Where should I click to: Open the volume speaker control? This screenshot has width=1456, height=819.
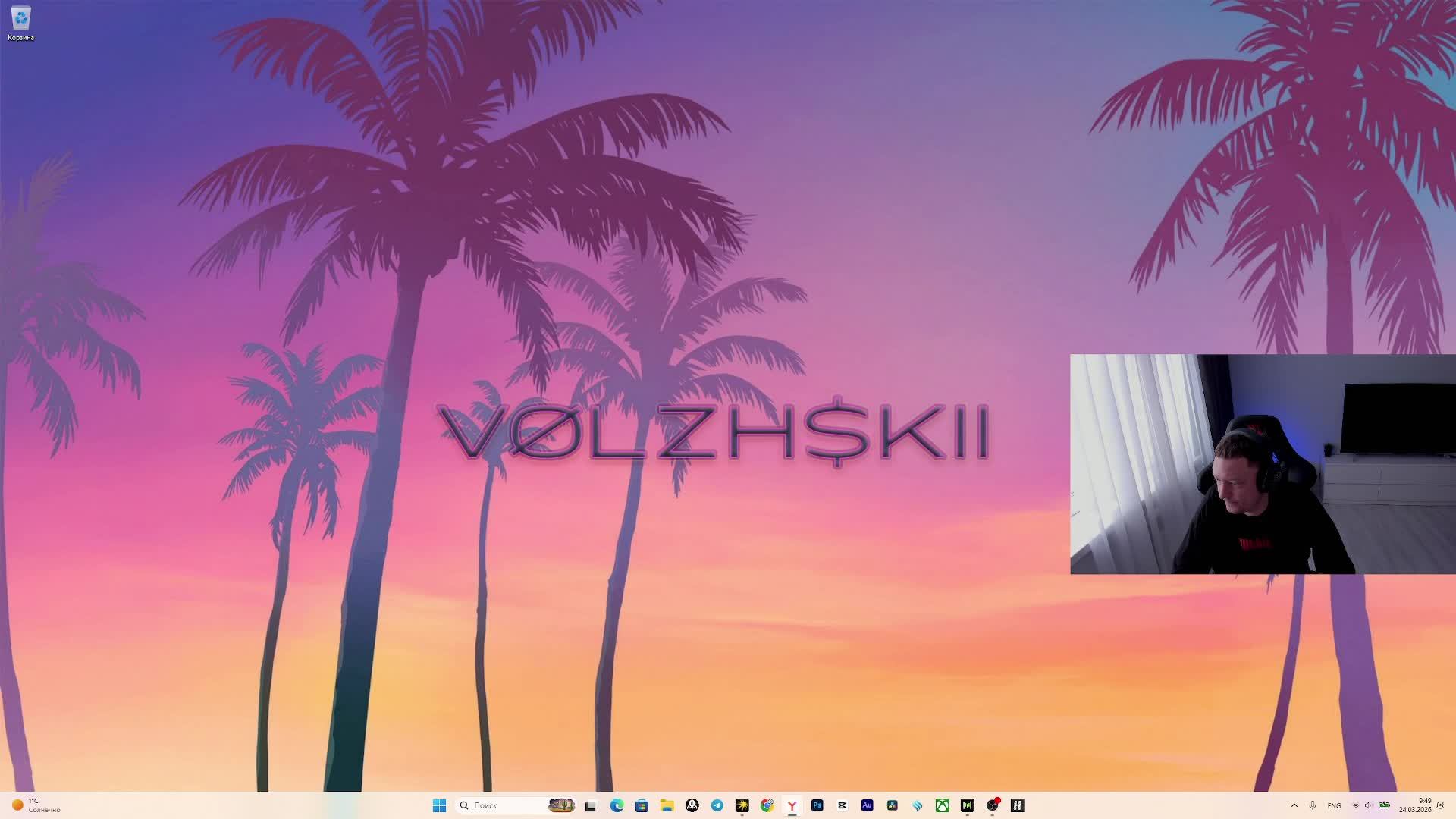pyautogui.click(x=1369, y=805)
